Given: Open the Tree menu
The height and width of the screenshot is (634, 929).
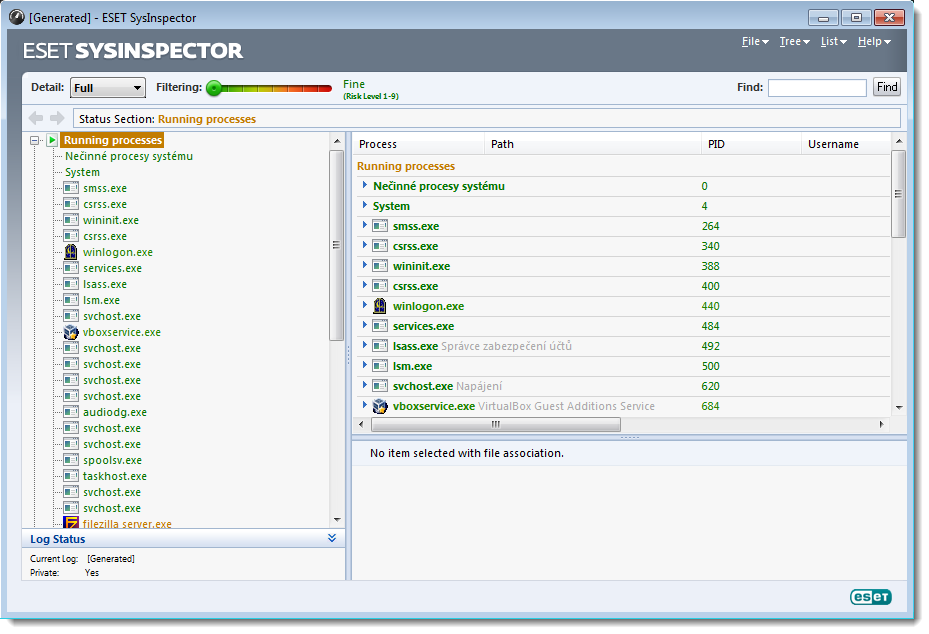Looking at the screenshot, I should click(794, 41).
